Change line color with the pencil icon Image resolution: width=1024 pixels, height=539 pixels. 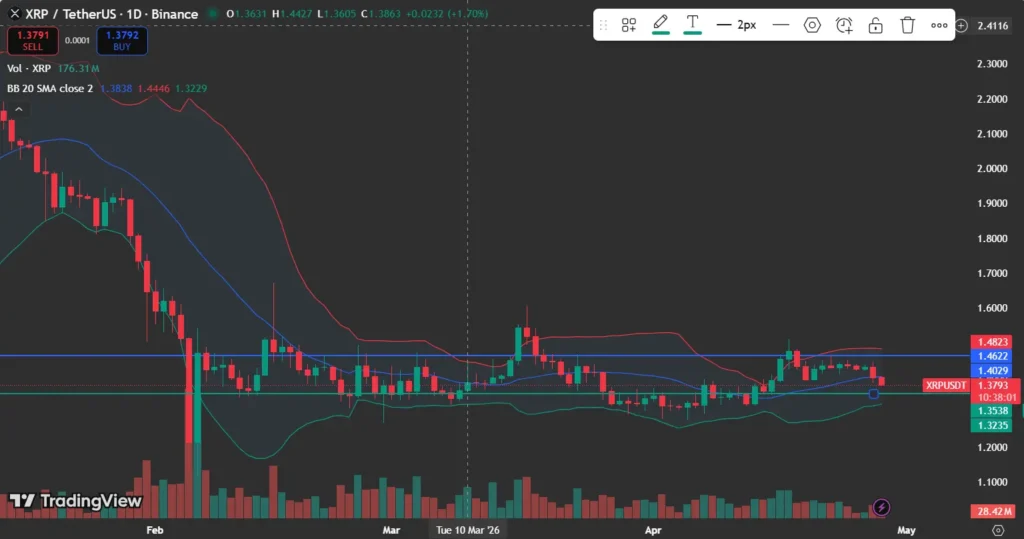tap(660, 24)
